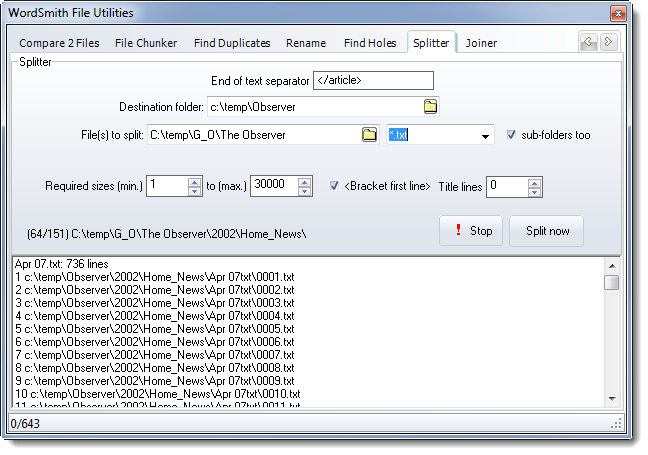
Task: Open the Find Duplicates tab
Action: (x=232, y=43)
